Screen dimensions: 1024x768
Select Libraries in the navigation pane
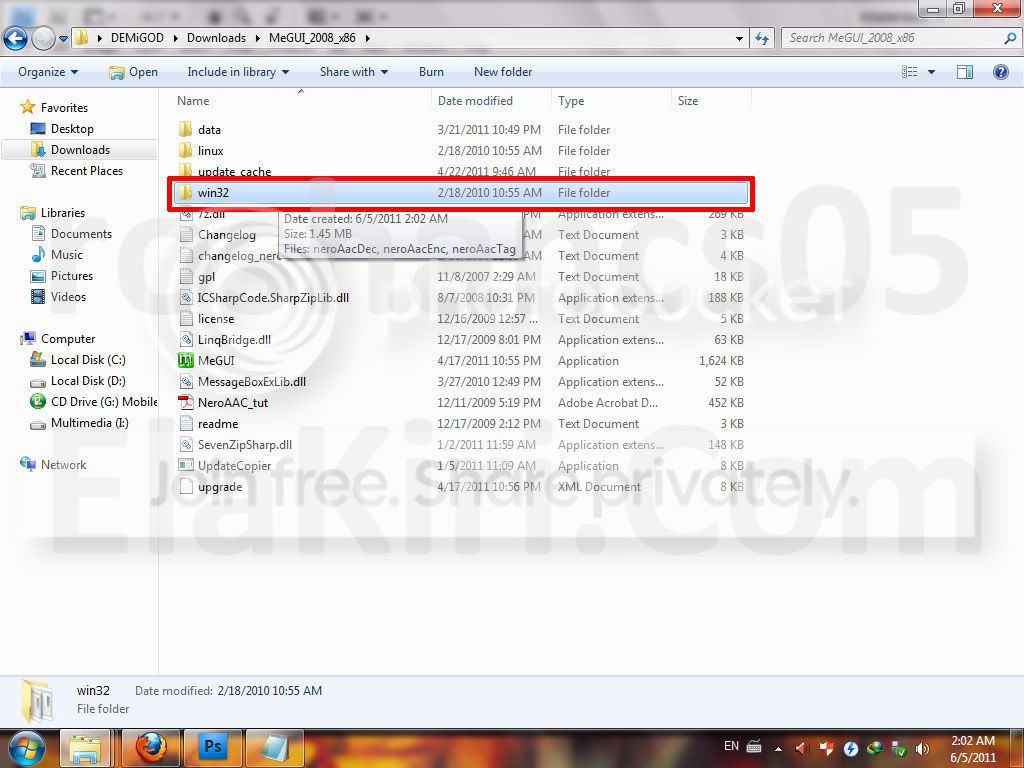(63, 213)
